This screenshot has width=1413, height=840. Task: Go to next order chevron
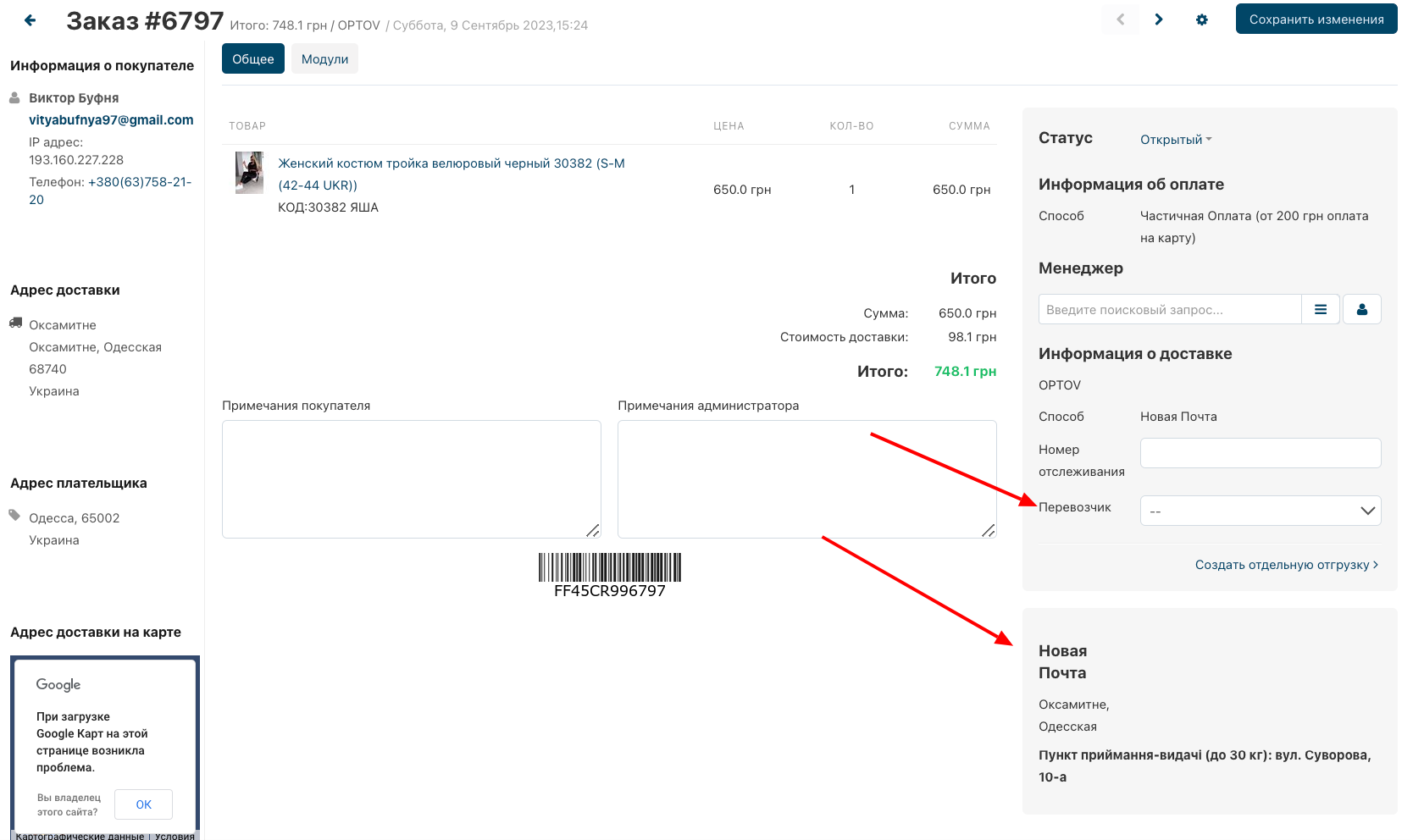[x=1158, y=19]
